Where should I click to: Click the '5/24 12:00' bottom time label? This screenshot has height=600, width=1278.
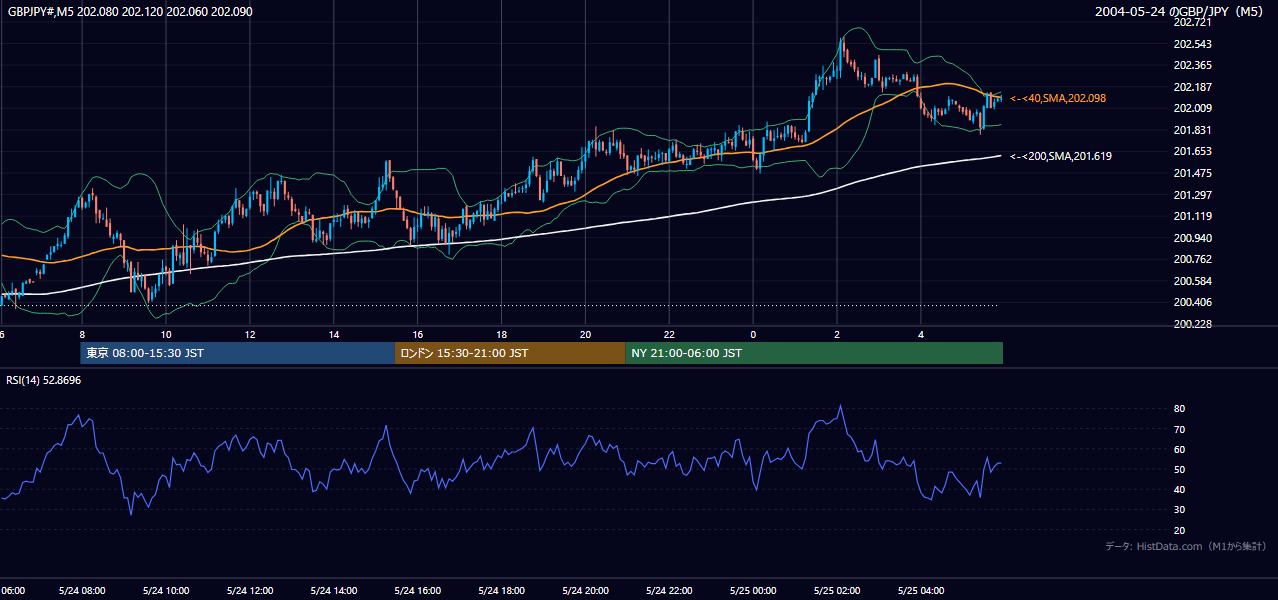click(250, 591)
